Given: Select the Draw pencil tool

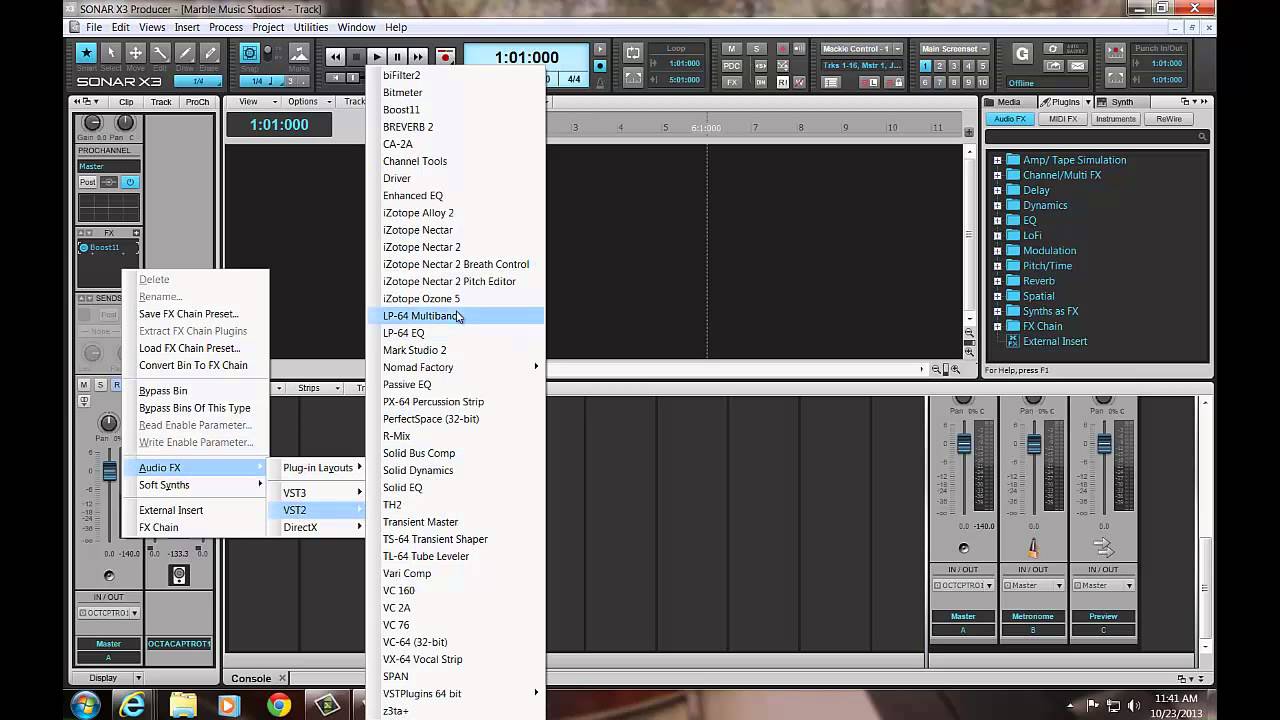Looking at the screenshot, I should click(185, 53).
